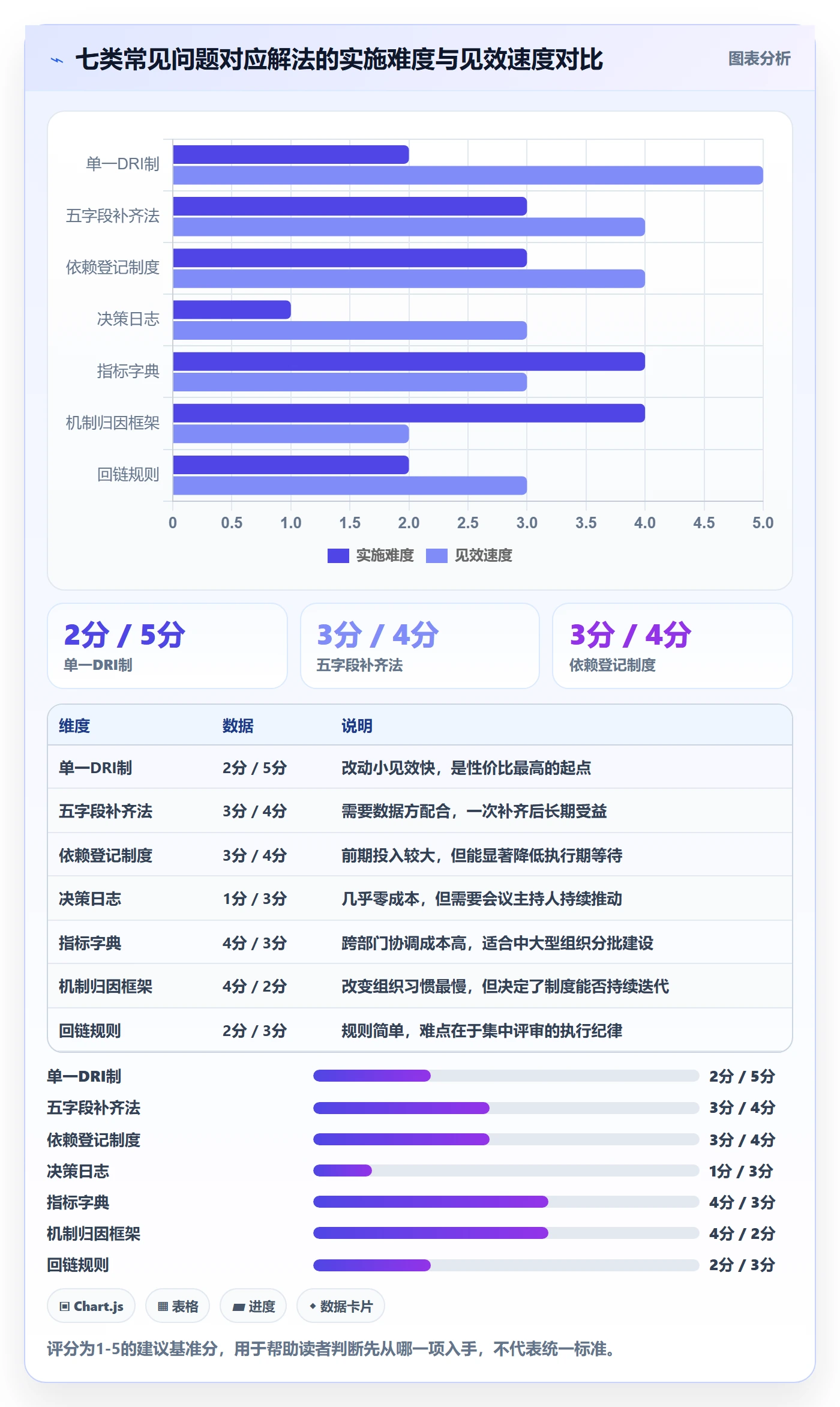Click the 说明 table column header
This screenshot has width=840, height=1407.
click(357, 726)
